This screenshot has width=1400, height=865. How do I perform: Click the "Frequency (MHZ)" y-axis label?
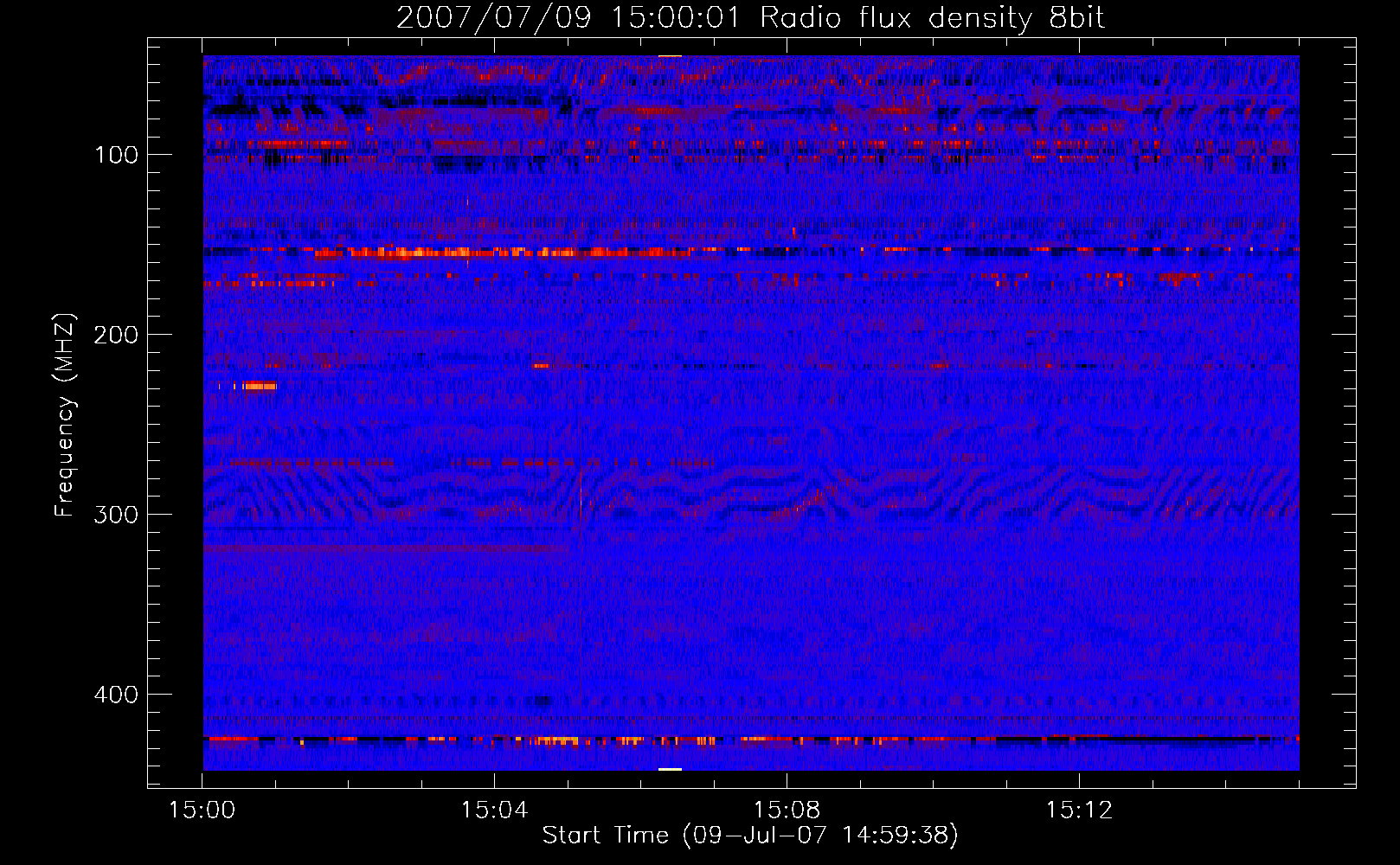click(65, 415)
